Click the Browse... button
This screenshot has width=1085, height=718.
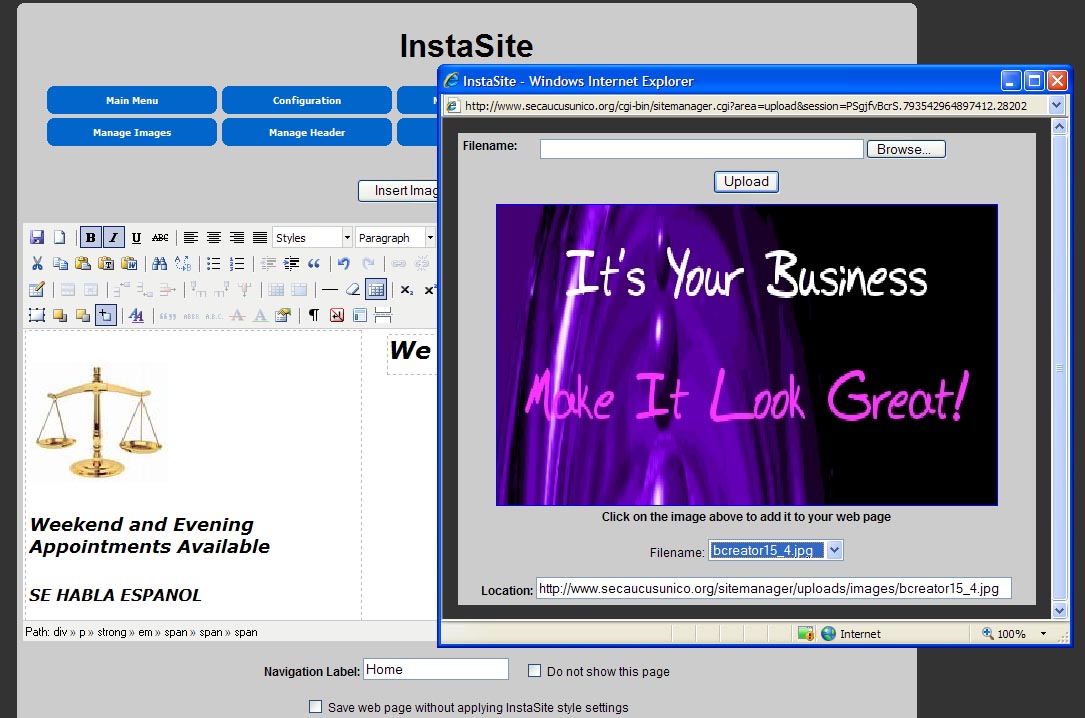[904, 149]
